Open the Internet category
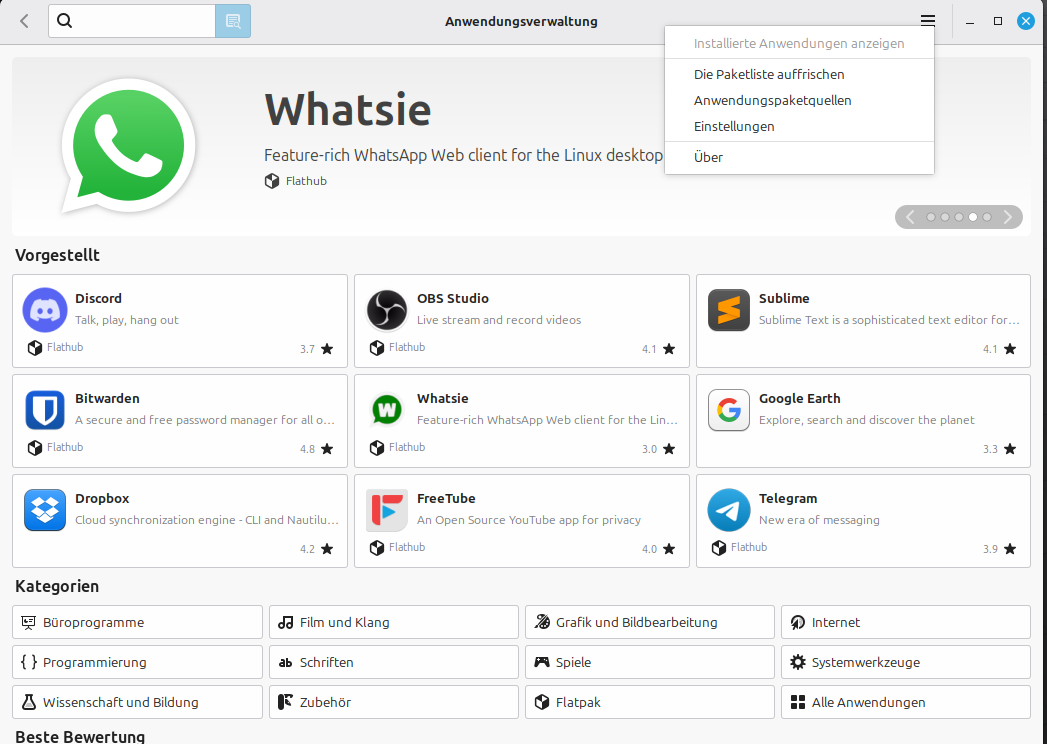Screen dimensions: 1047x744 [906, 622]
